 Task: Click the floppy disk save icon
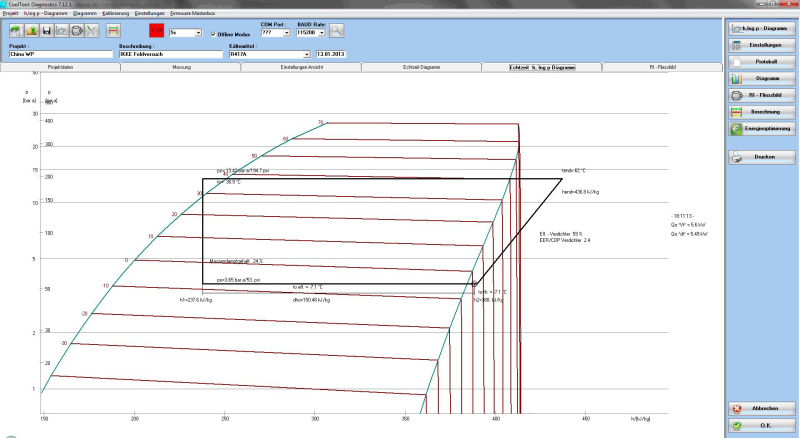click(x=46, y=31)
